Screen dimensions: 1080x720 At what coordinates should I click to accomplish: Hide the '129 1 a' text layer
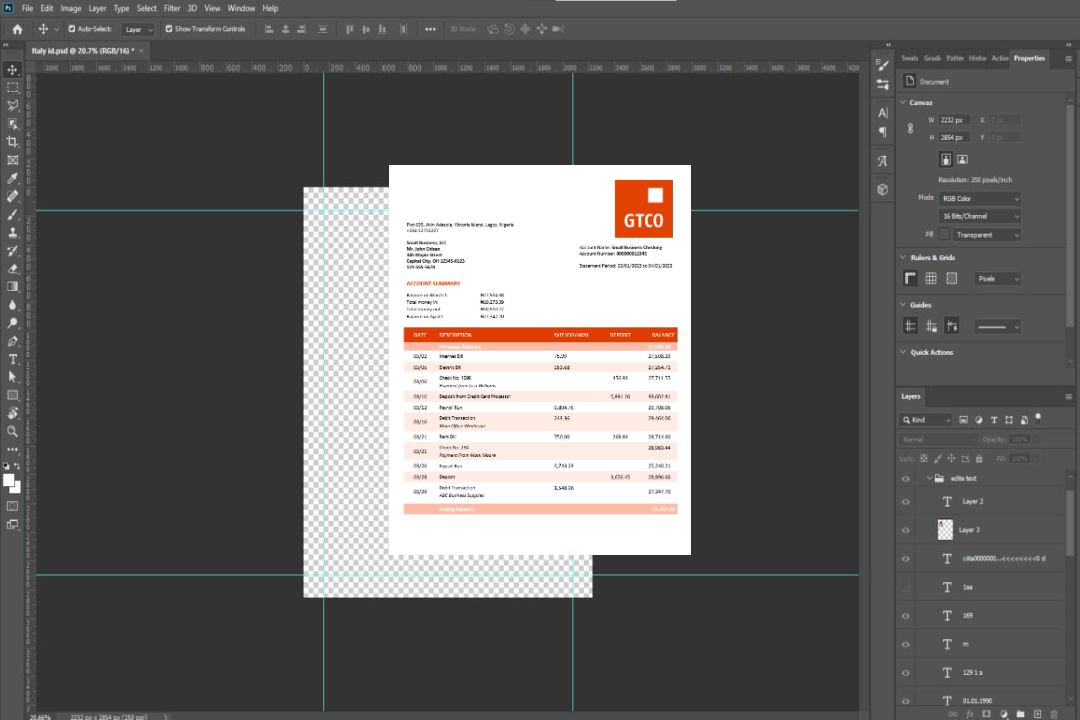coord(906,672)
